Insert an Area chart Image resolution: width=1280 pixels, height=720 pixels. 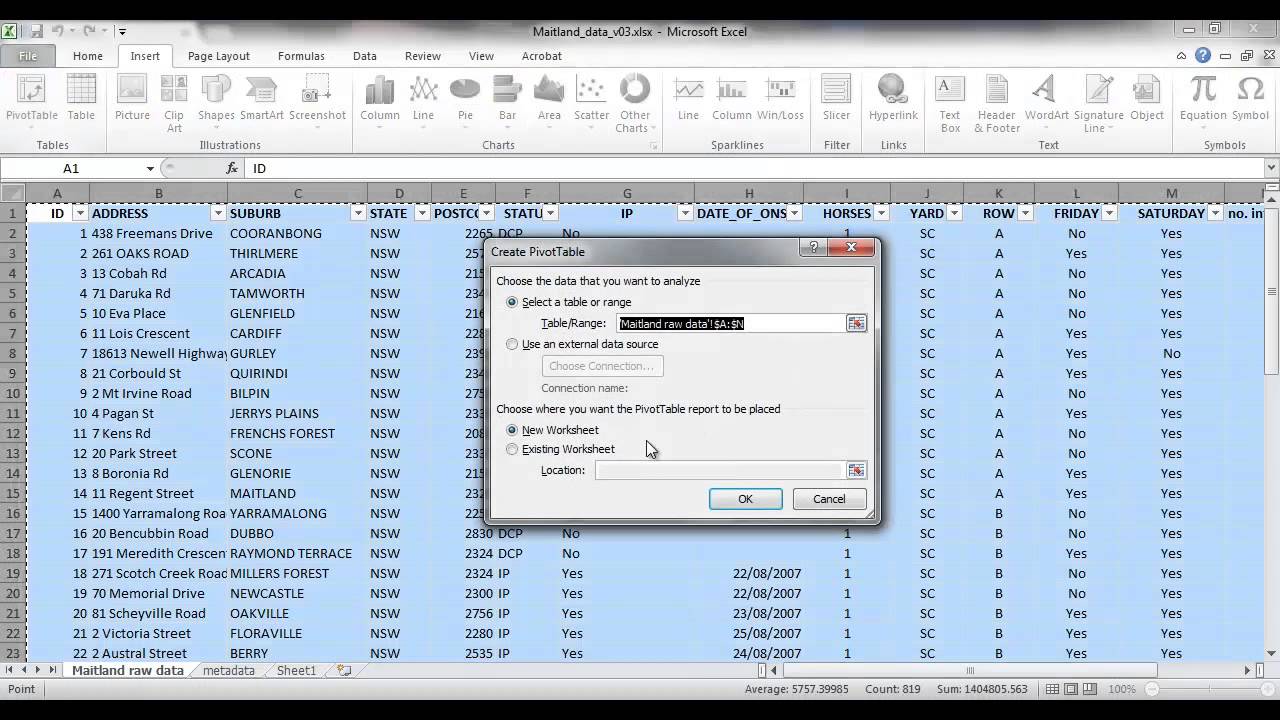(549, 101)
